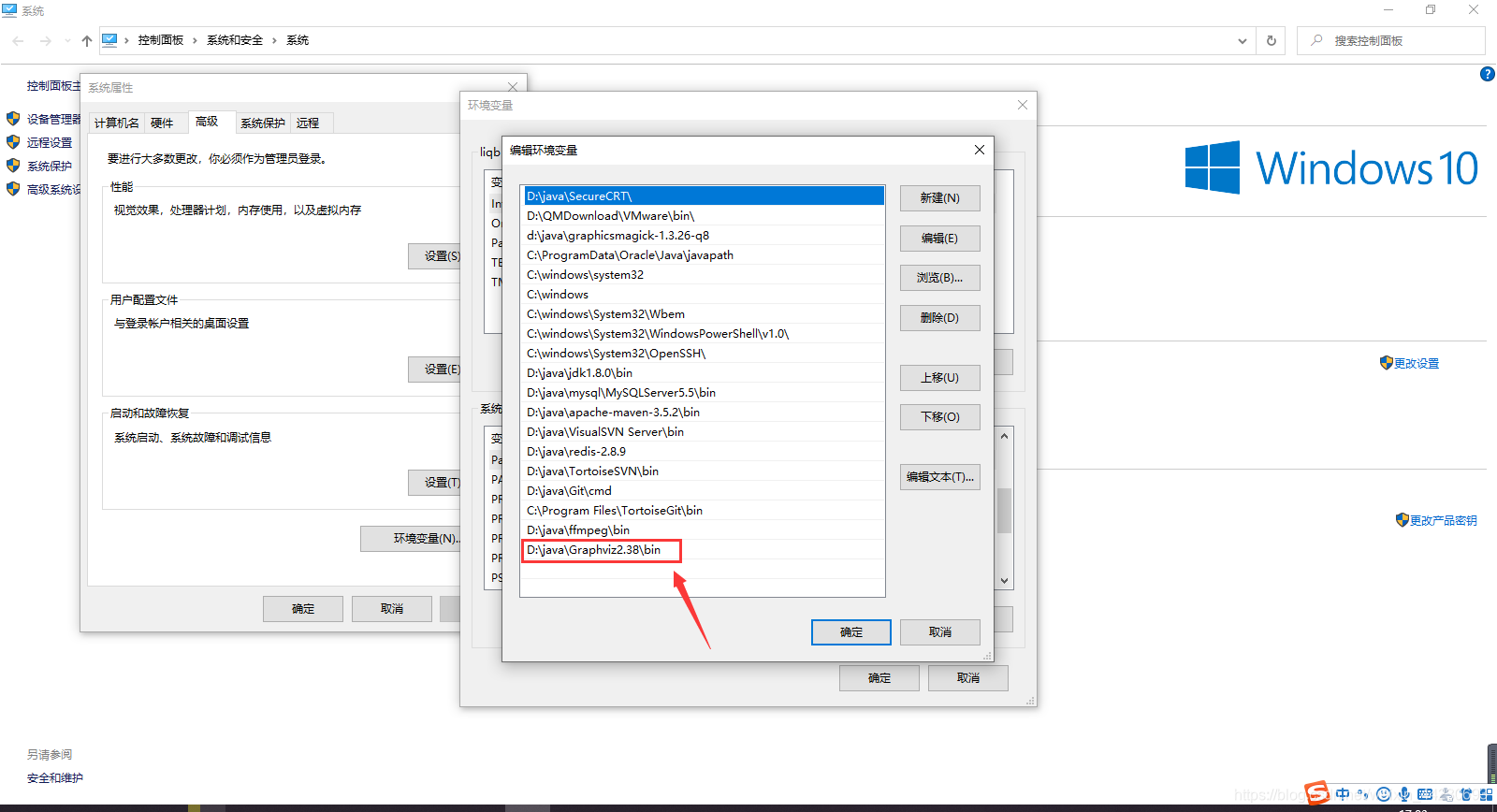The image size is (1497, 812).
Task: Click shield icon beside 设备管理器
Action: pyautogui.click(x=13, y=119)
